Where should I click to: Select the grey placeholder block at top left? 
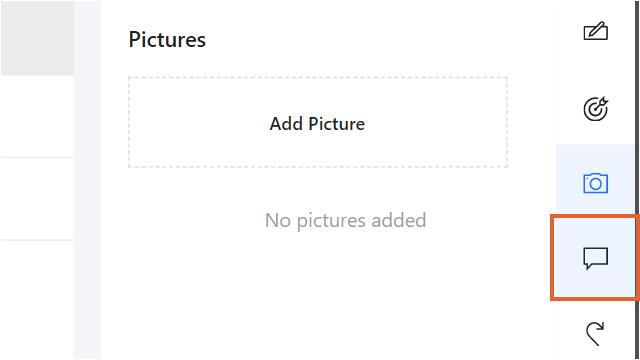[37, 38]
